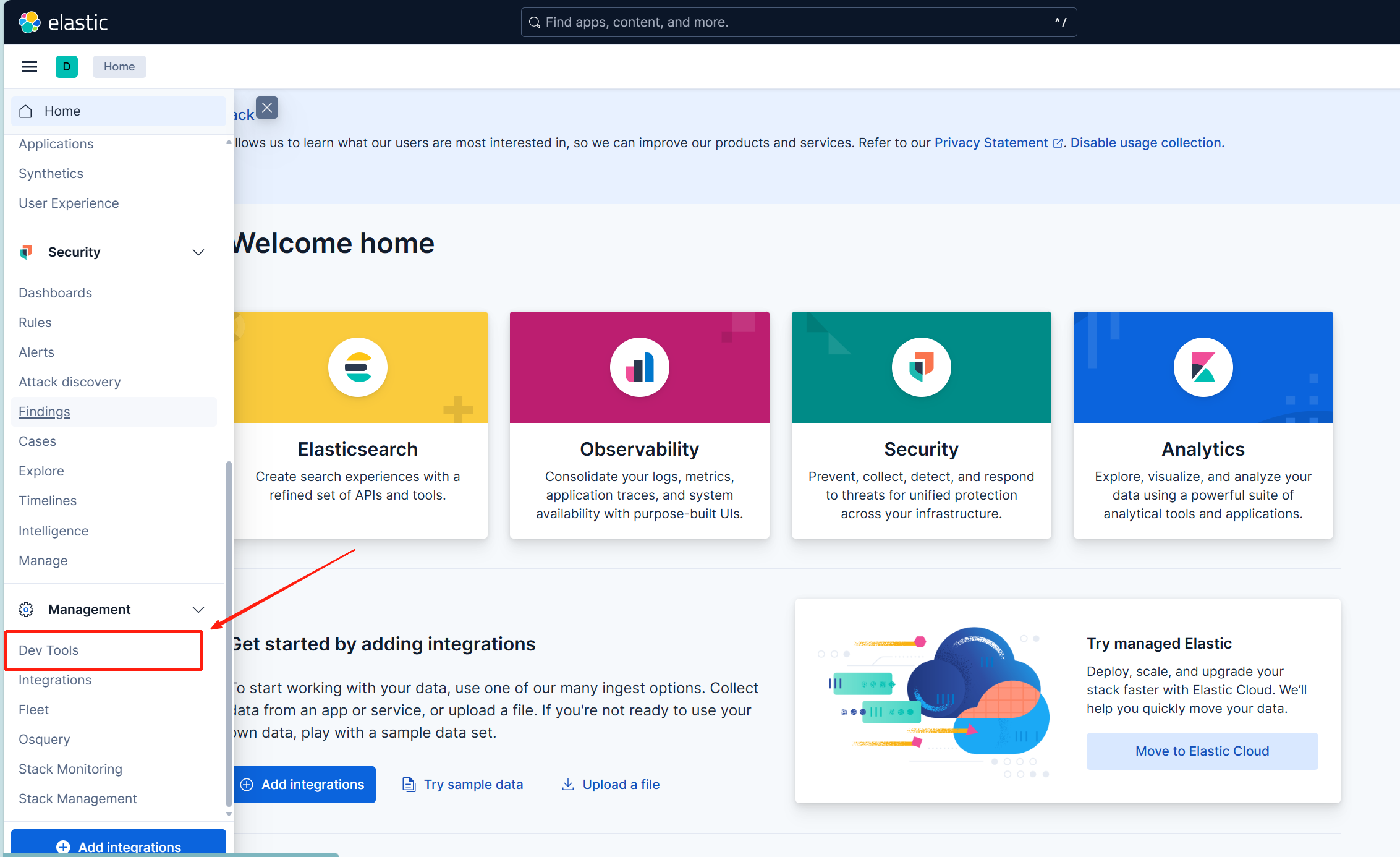The height and width of the screenshot is (857, 1400).
Task: Open Dev Tools from the sidebar
Action: 49,650
